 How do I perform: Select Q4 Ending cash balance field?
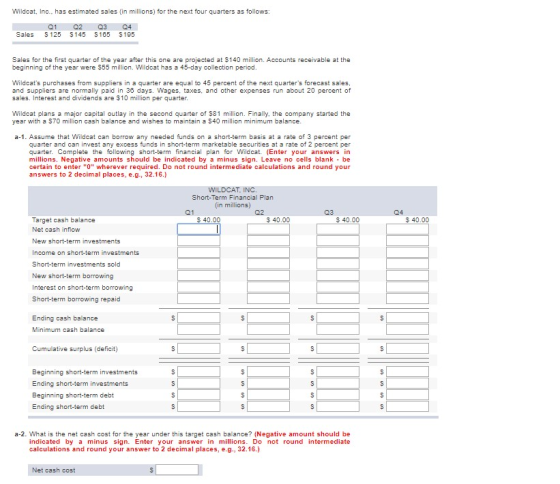click(x=407, y=318)
